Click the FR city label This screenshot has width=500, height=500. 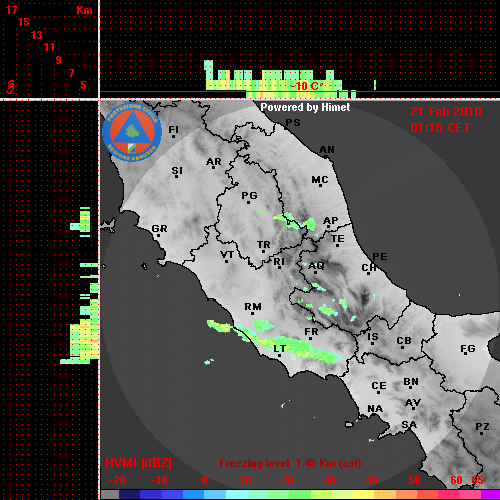pyautogui.click(x=311, y=332)
